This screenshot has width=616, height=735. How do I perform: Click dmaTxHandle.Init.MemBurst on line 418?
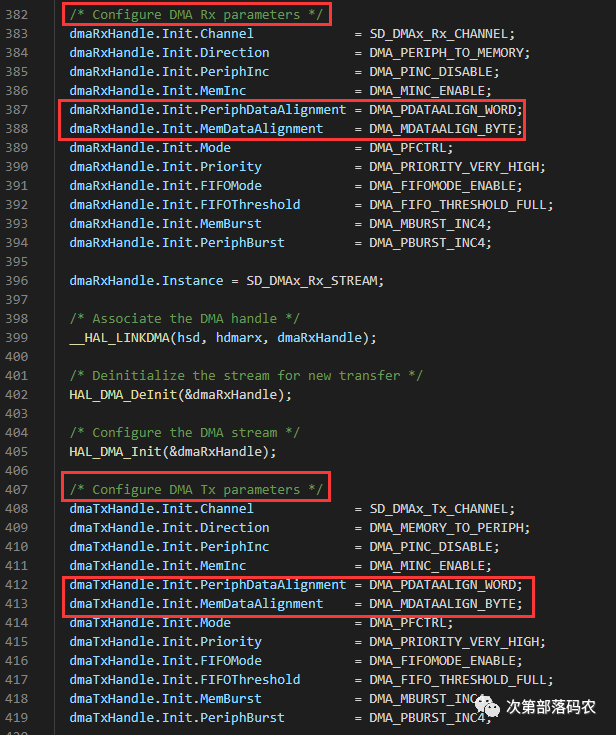(165, 698)
